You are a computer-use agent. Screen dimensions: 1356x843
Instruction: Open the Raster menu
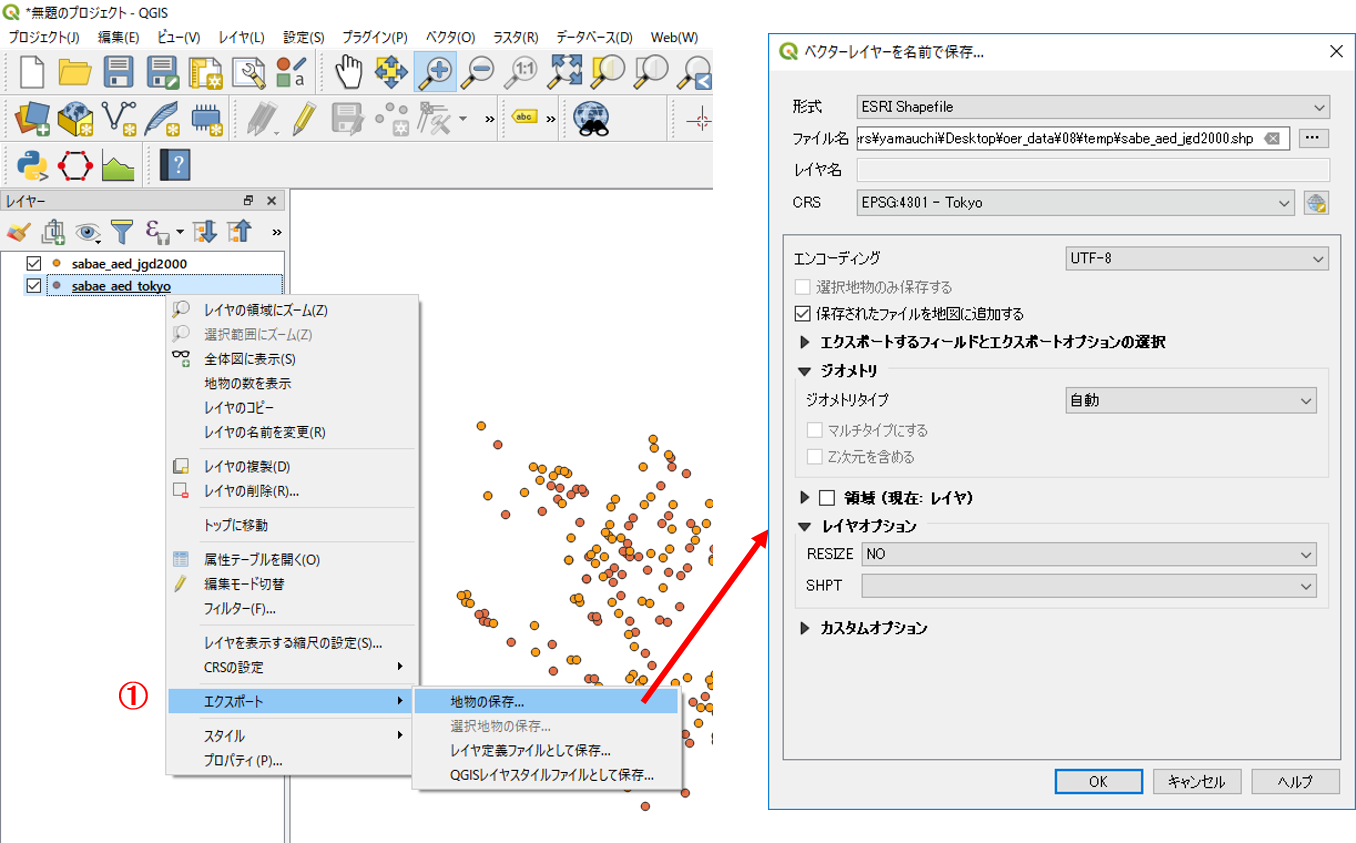point(516,37)
